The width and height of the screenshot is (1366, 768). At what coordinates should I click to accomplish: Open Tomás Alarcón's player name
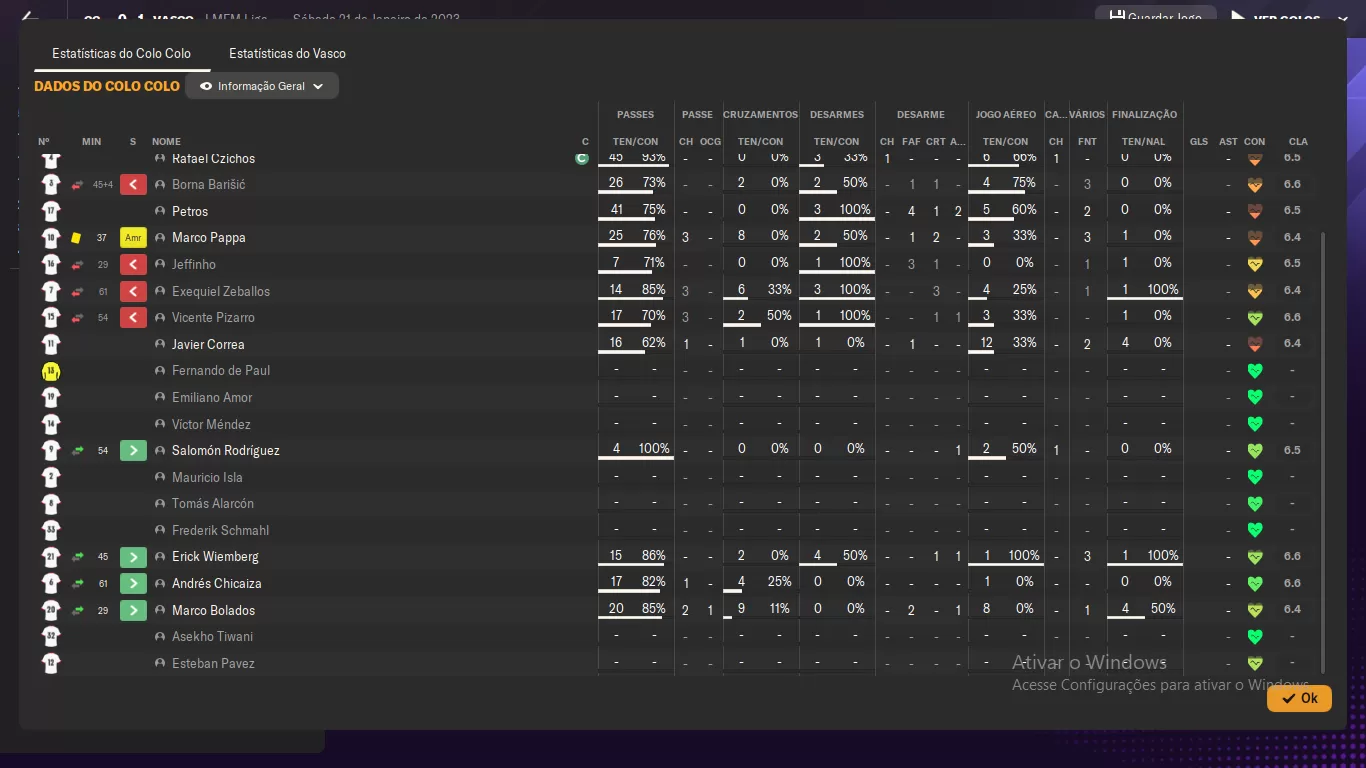tap(213, 503)
